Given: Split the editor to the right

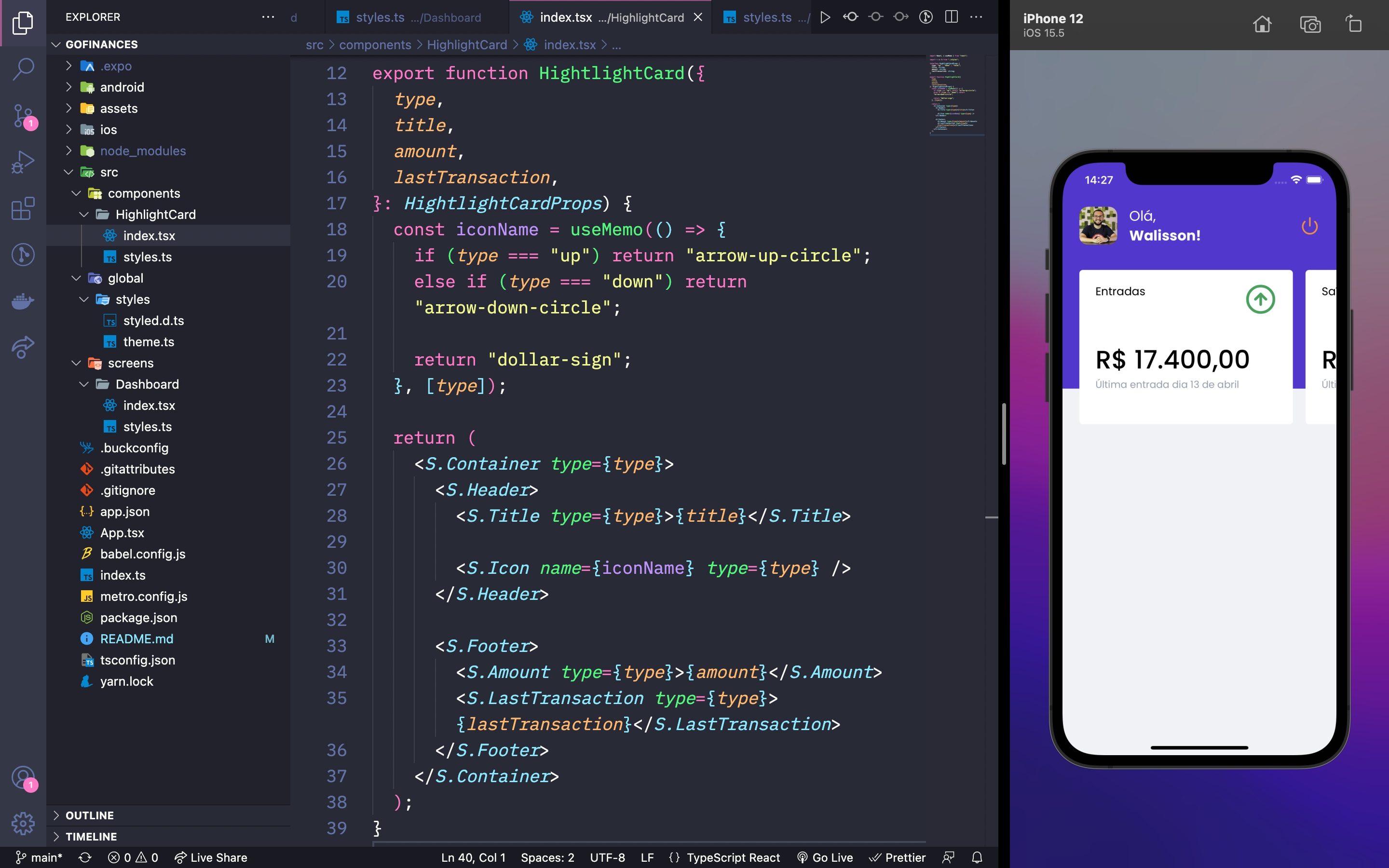Looking at the screenshot, I should click(951, 17).
